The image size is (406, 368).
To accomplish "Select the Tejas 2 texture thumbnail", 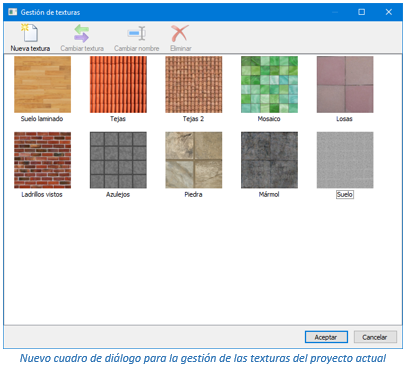I will pyautogui.click(x=194, y=84).
